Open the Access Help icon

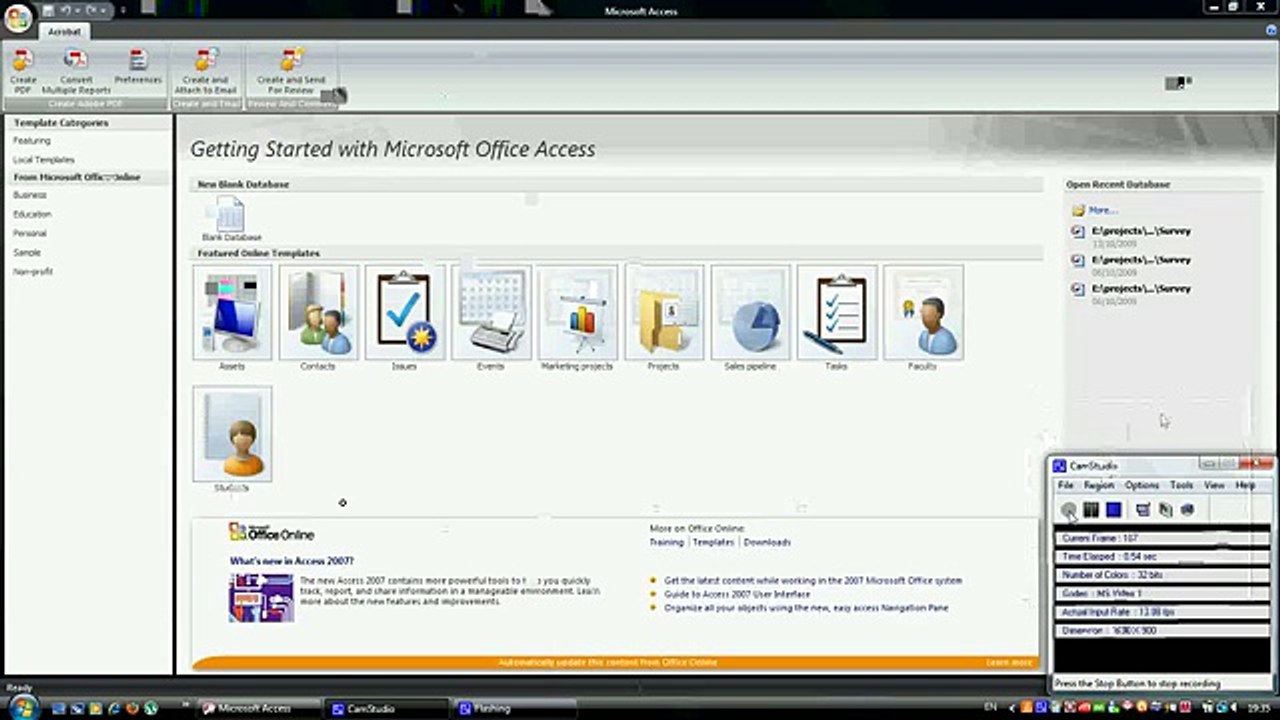[x=1271, y=31]
